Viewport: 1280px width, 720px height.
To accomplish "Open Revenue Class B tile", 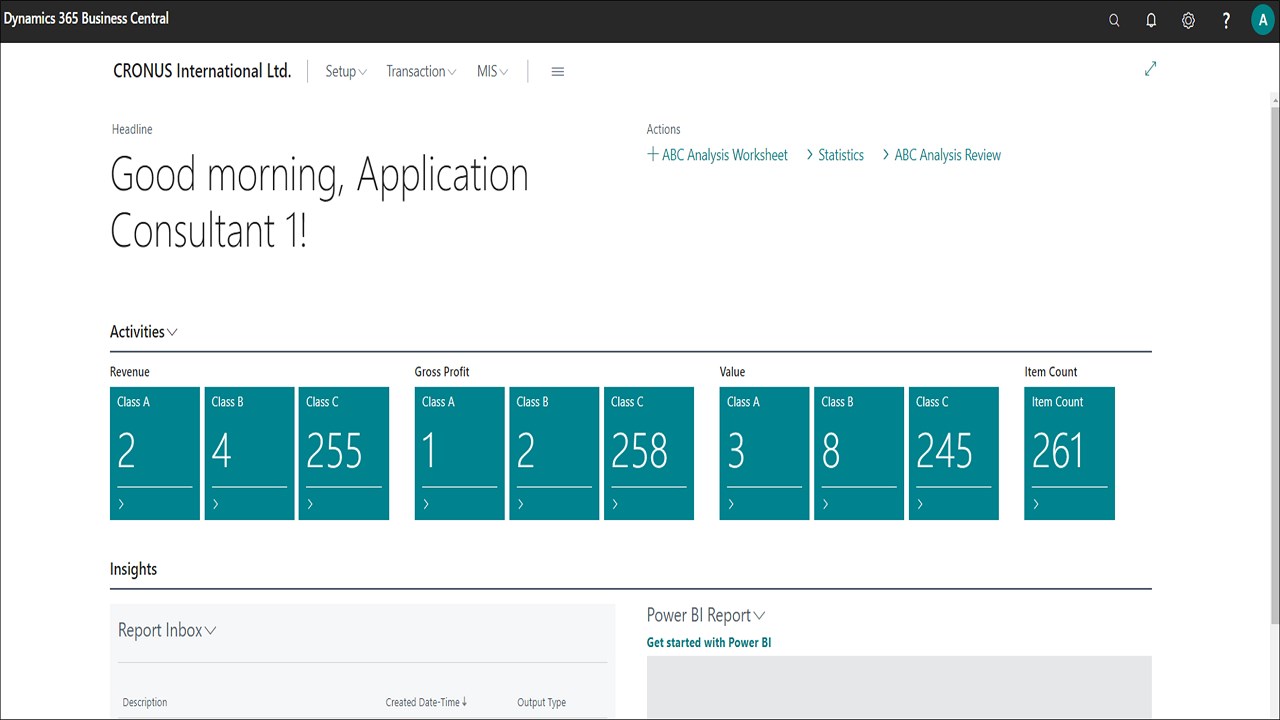I will [250, 453].
